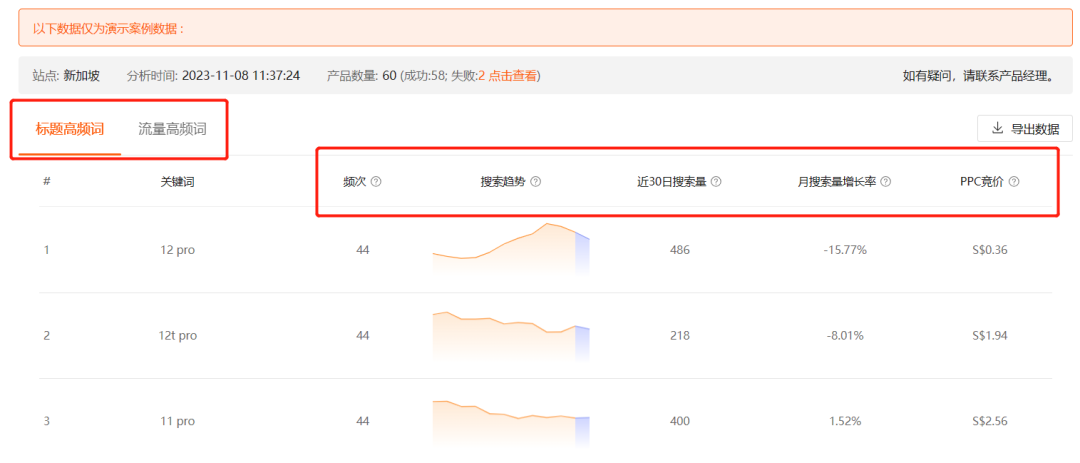Export data with the 导出数据 button
Viewport: 1080px width, 463px height.
pos(1025,128)
